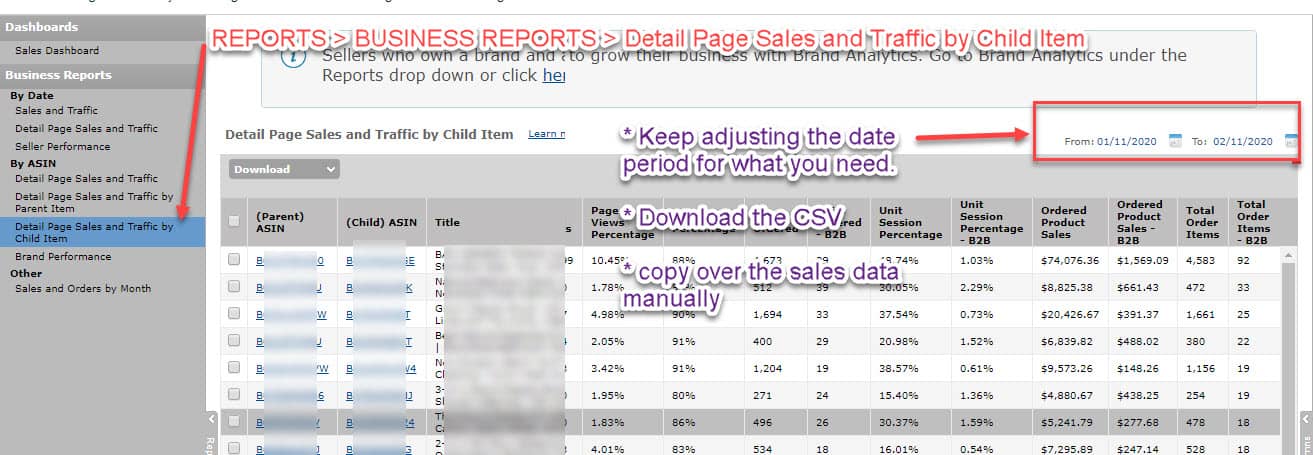Click the 1,661 total order items cell
Image resolution: width=1313 pixels, height=455 pixels.
[x=1200, y=314]
